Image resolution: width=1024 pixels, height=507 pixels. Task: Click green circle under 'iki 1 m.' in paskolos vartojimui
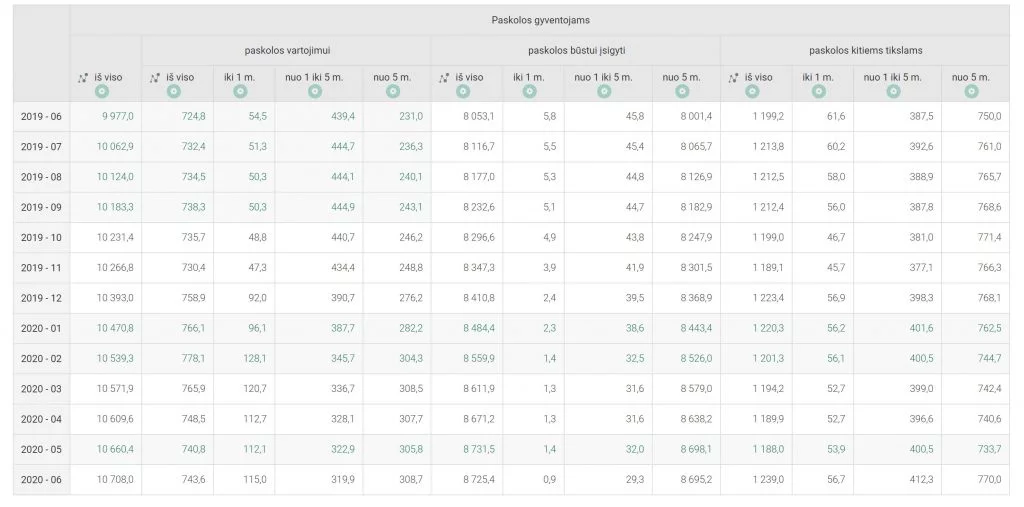click(240, 91)
